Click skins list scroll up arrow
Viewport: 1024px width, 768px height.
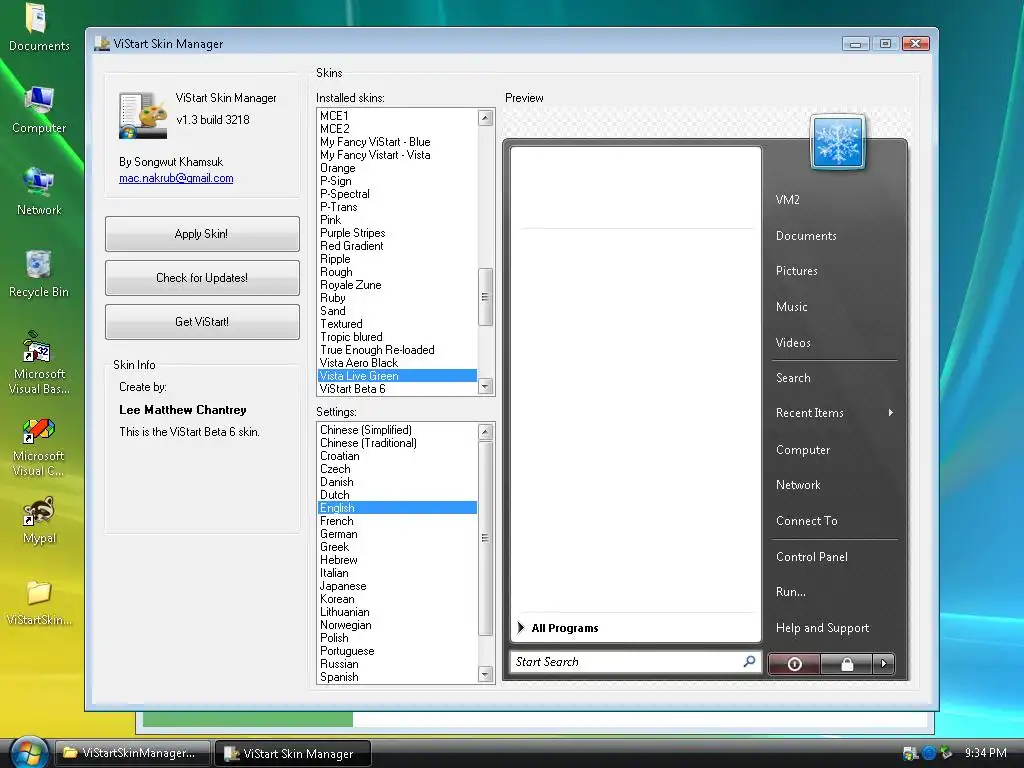click(x=485, y=118)
